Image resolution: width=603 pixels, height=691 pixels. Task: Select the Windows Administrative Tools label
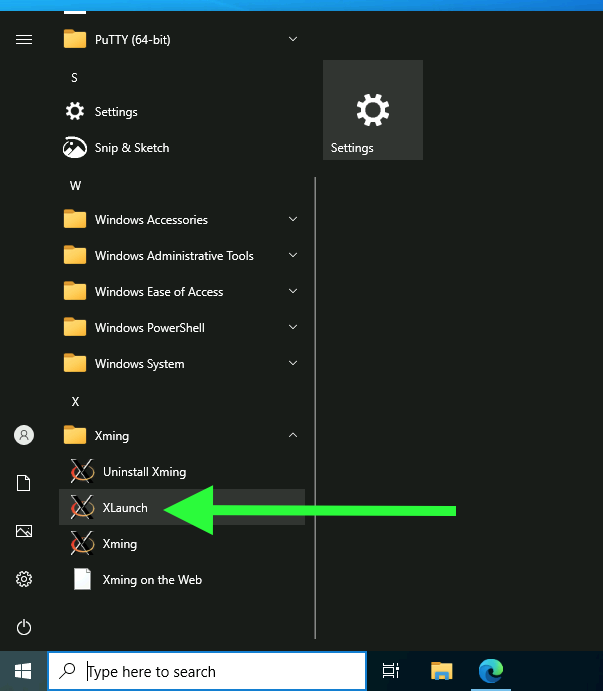pos(174,256)
